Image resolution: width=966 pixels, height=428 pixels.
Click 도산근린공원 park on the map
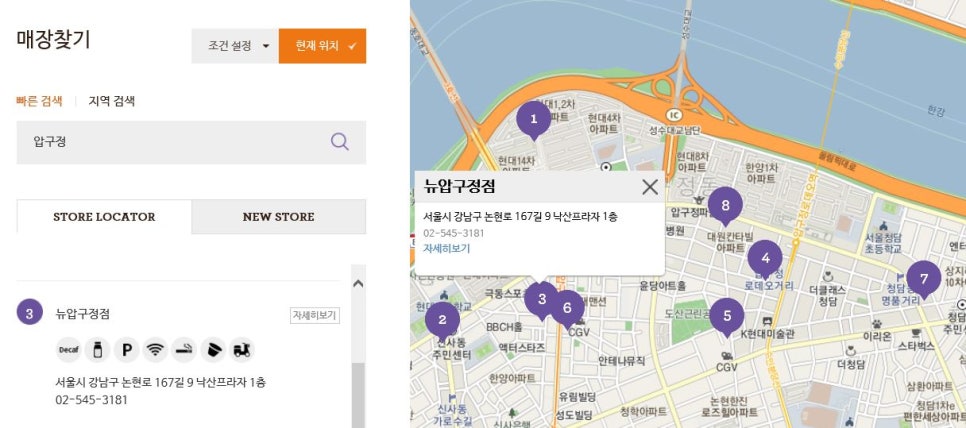(x=689, y=320)
